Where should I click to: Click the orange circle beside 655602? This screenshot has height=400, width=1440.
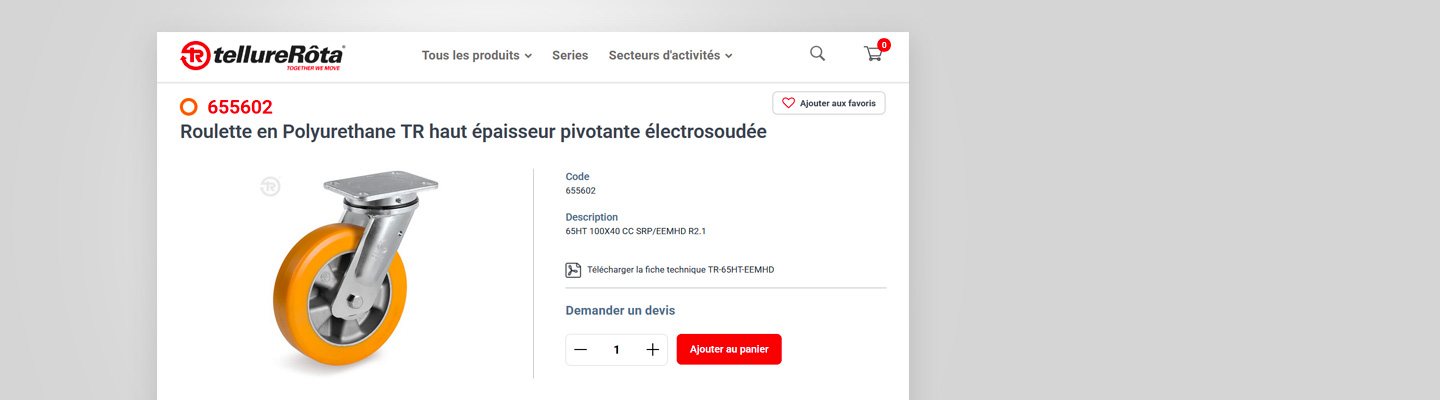pos(189,107)
